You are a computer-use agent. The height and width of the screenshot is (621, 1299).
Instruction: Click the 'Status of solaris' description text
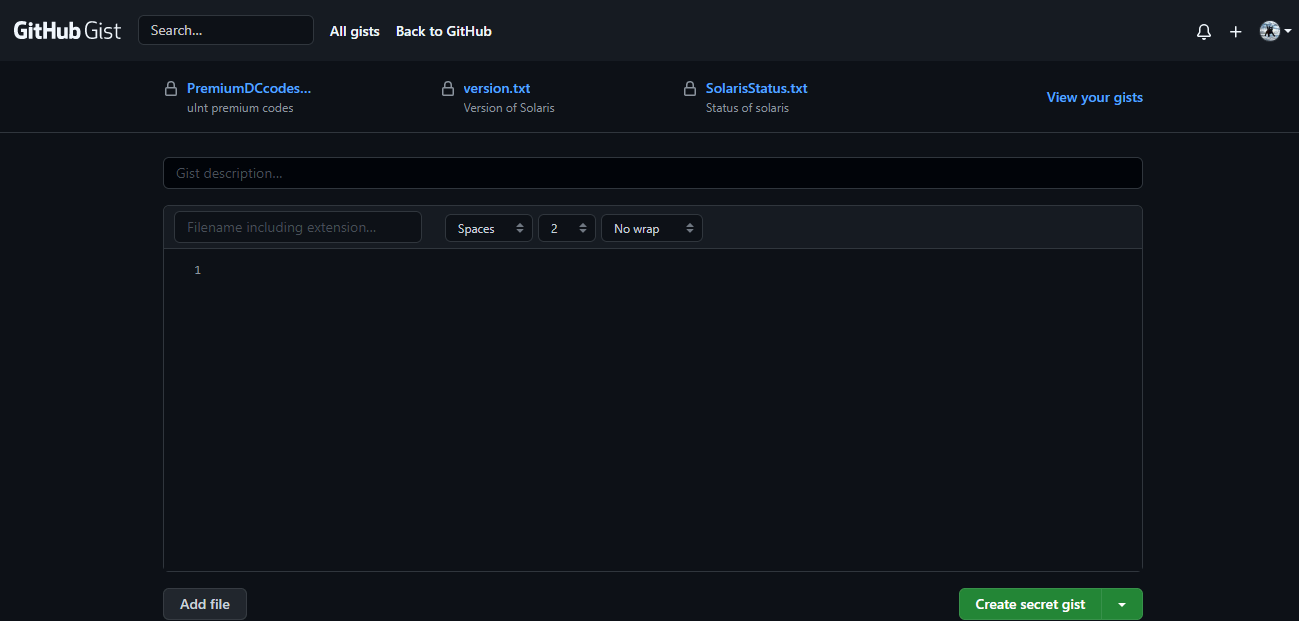click(x=747, y=108)
